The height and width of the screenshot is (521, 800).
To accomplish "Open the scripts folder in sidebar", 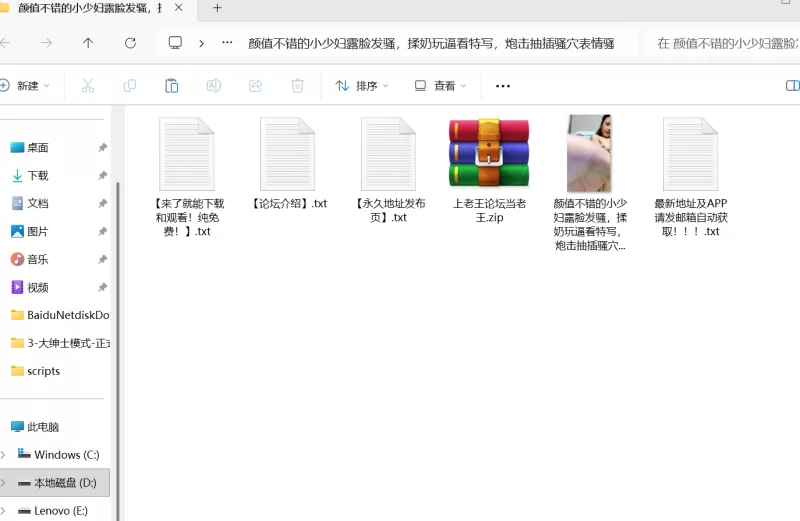I will click(43, 371).
